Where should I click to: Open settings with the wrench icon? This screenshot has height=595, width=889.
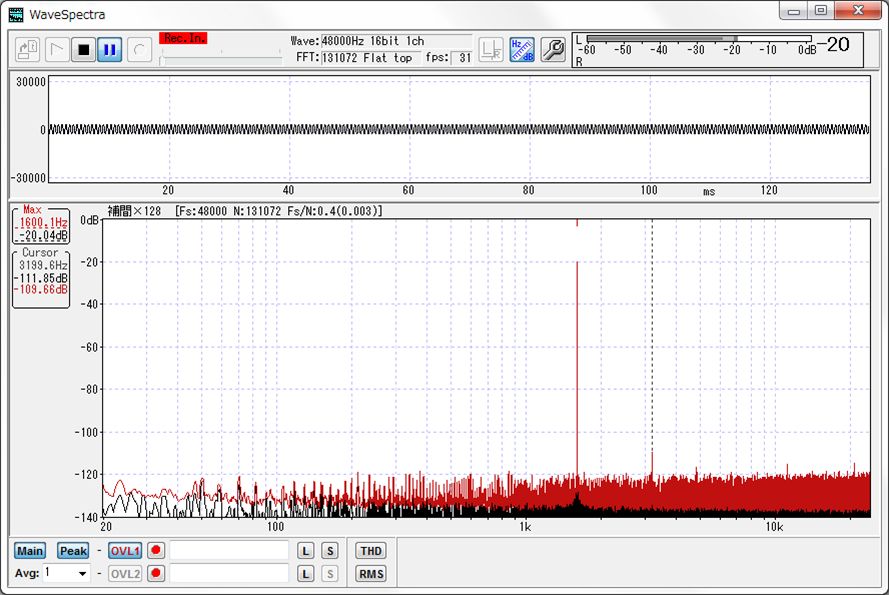552,49
